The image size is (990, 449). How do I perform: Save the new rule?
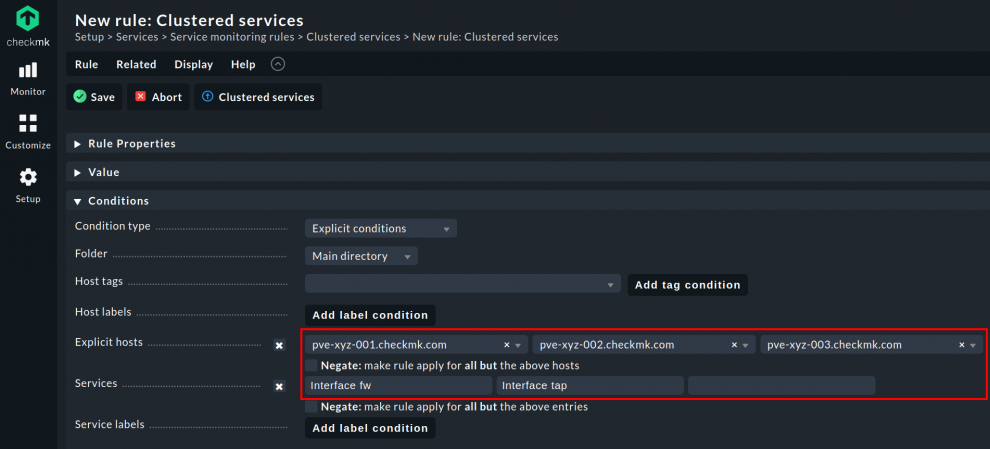94,97
